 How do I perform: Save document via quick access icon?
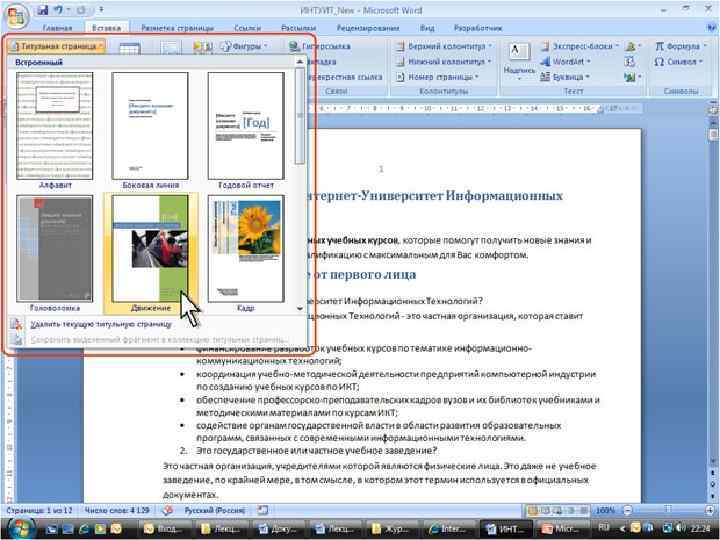pyautogui.click(x=42, y=10)
